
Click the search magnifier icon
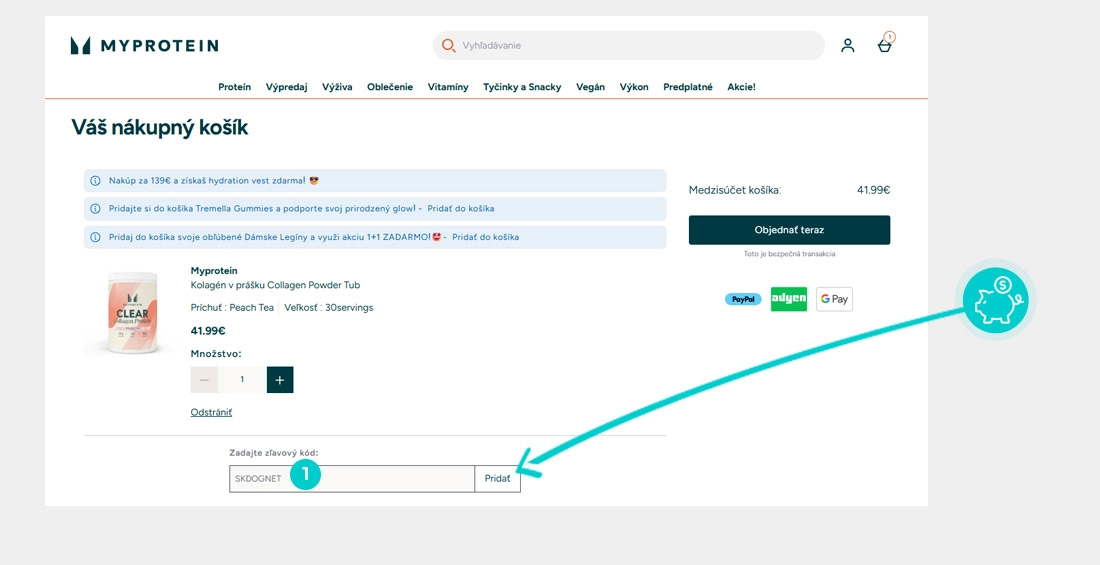(x=448, y=46)
